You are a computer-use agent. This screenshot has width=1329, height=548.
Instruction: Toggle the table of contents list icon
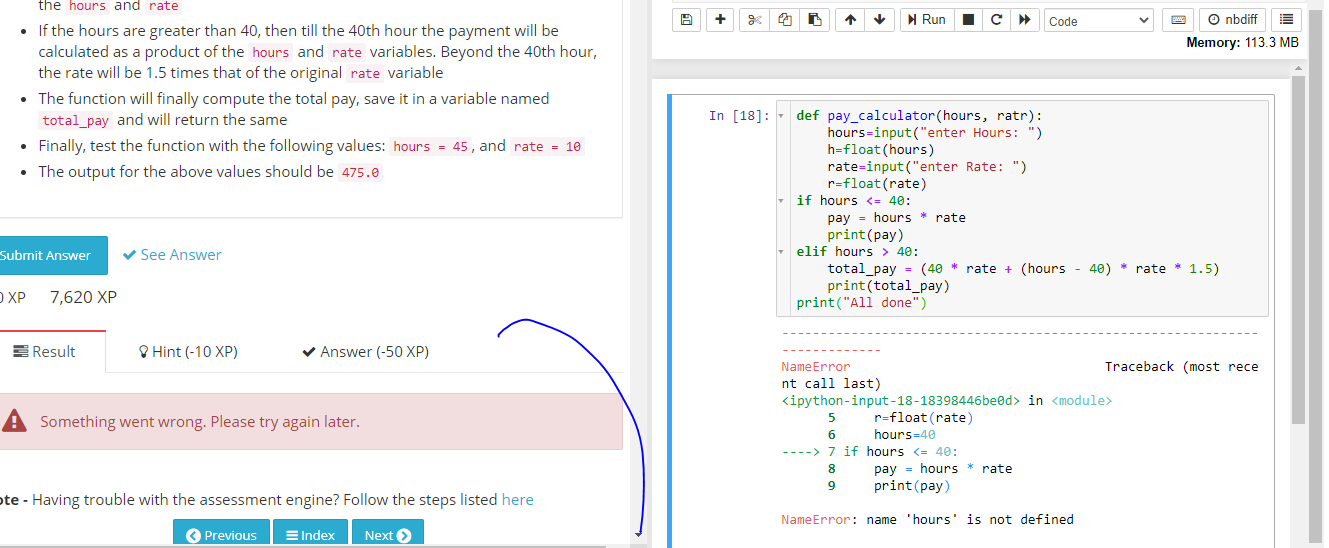click(x=1286, y=20)
